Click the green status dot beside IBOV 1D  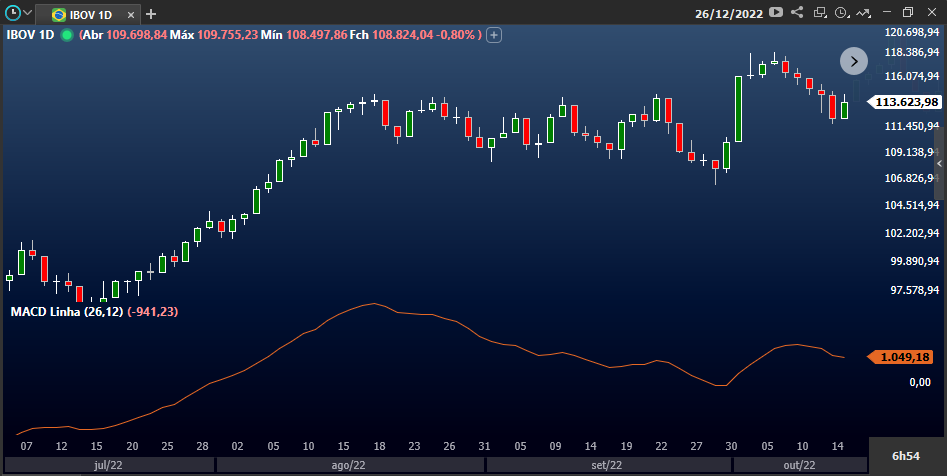point(67,35)
